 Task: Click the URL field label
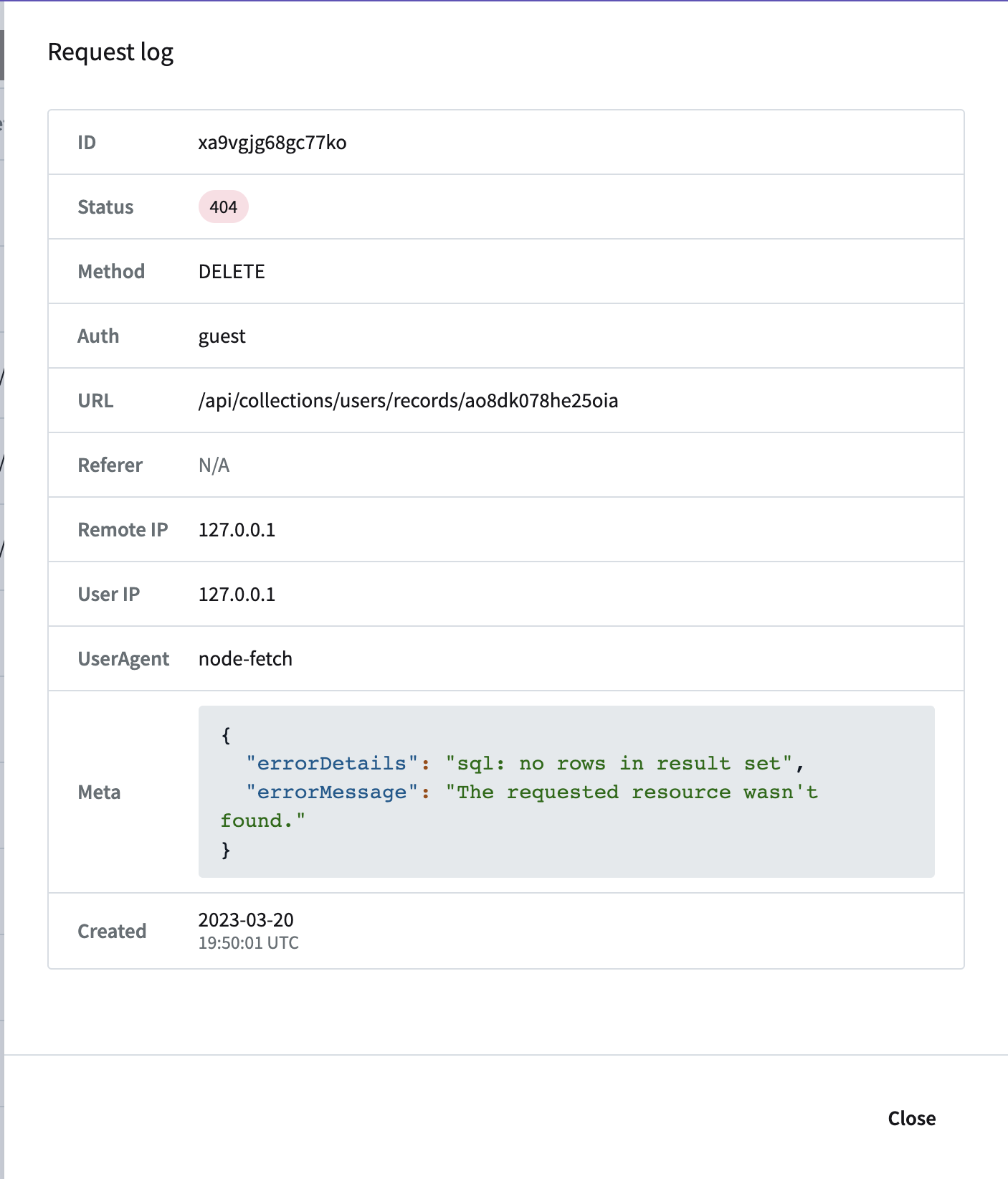click(95, 400)
